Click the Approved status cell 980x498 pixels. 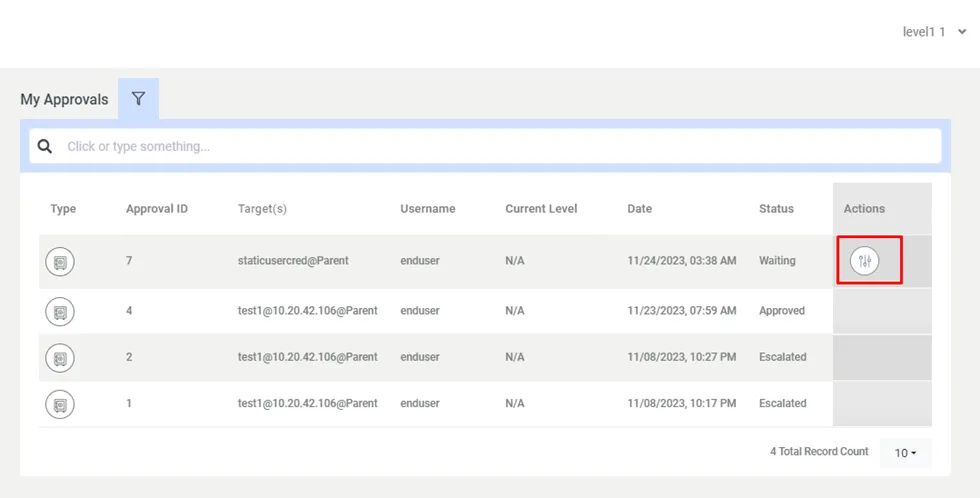pos(782,311)
